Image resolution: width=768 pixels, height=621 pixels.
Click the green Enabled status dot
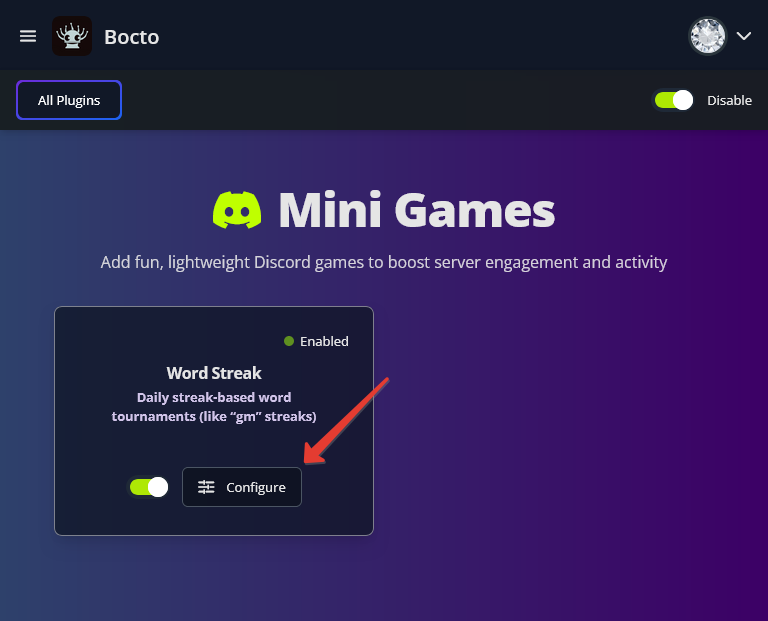[x=289, y=341]
